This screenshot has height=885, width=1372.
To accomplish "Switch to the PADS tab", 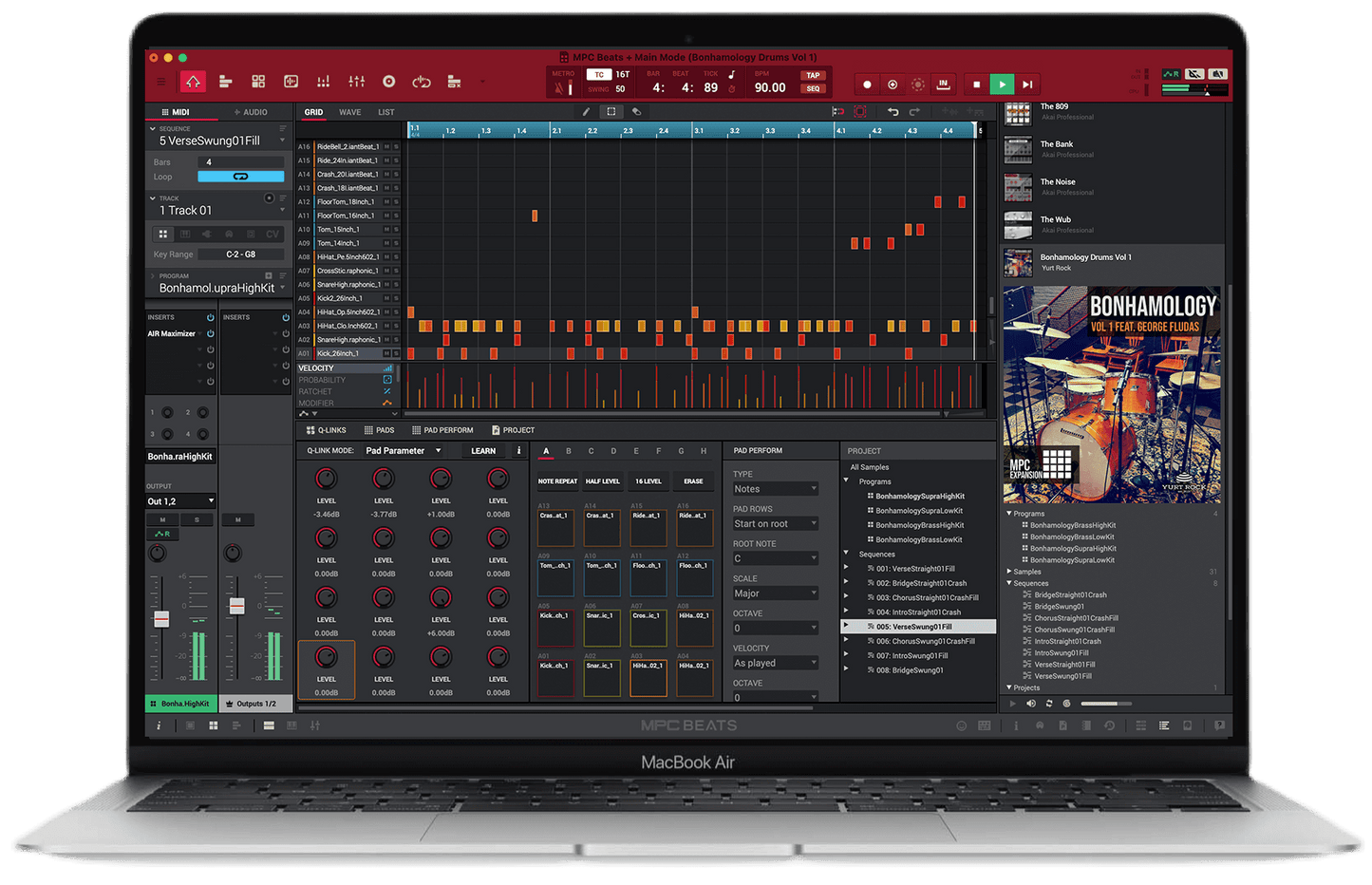I will (380, 430).
